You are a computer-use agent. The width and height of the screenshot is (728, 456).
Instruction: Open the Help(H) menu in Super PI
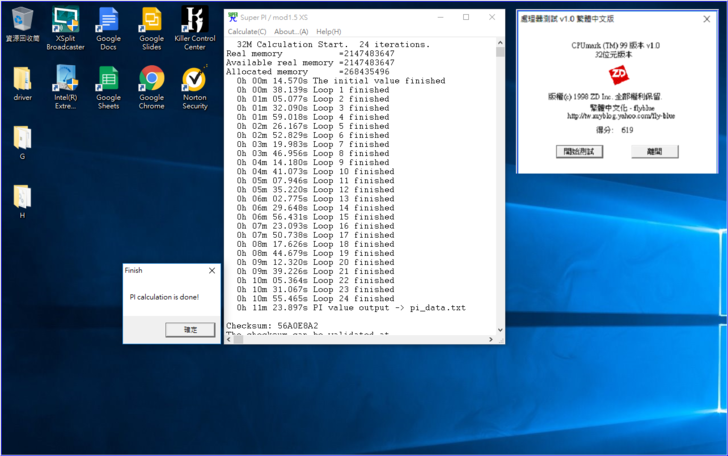328,32
